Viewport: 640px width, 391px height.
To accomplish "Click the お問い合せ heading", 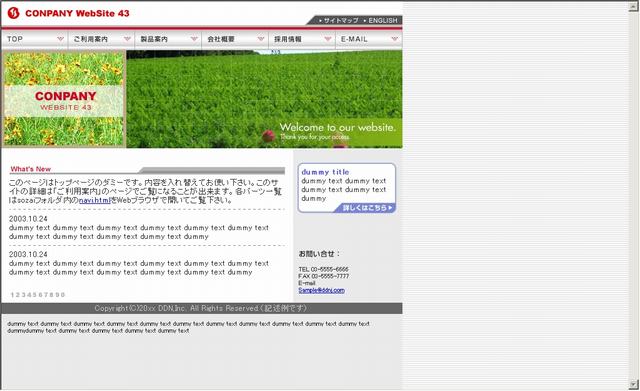I will tap(319, 254).
